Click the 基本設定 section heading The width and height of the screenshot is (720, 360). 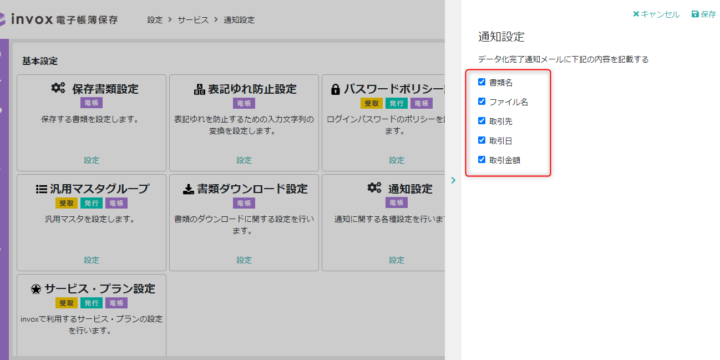coord(39,61)
